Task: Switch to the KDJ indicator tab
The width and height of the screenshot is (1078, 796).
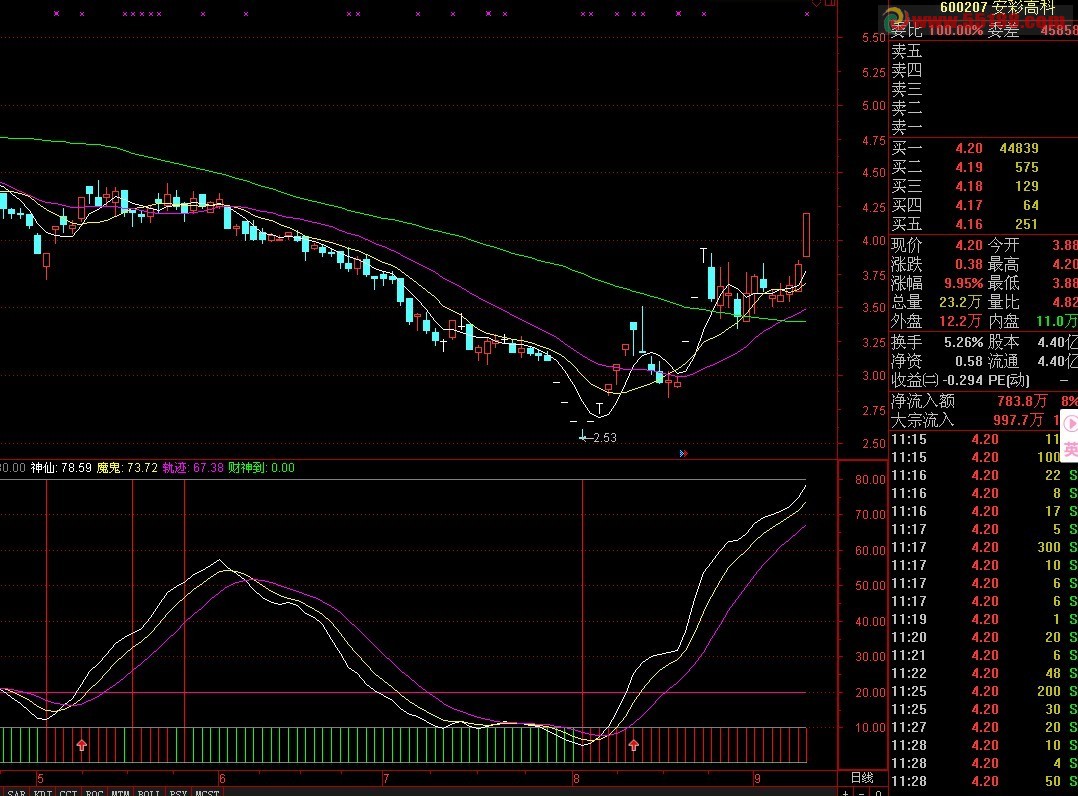Action: pyautogui.click(x=43, y=792)
